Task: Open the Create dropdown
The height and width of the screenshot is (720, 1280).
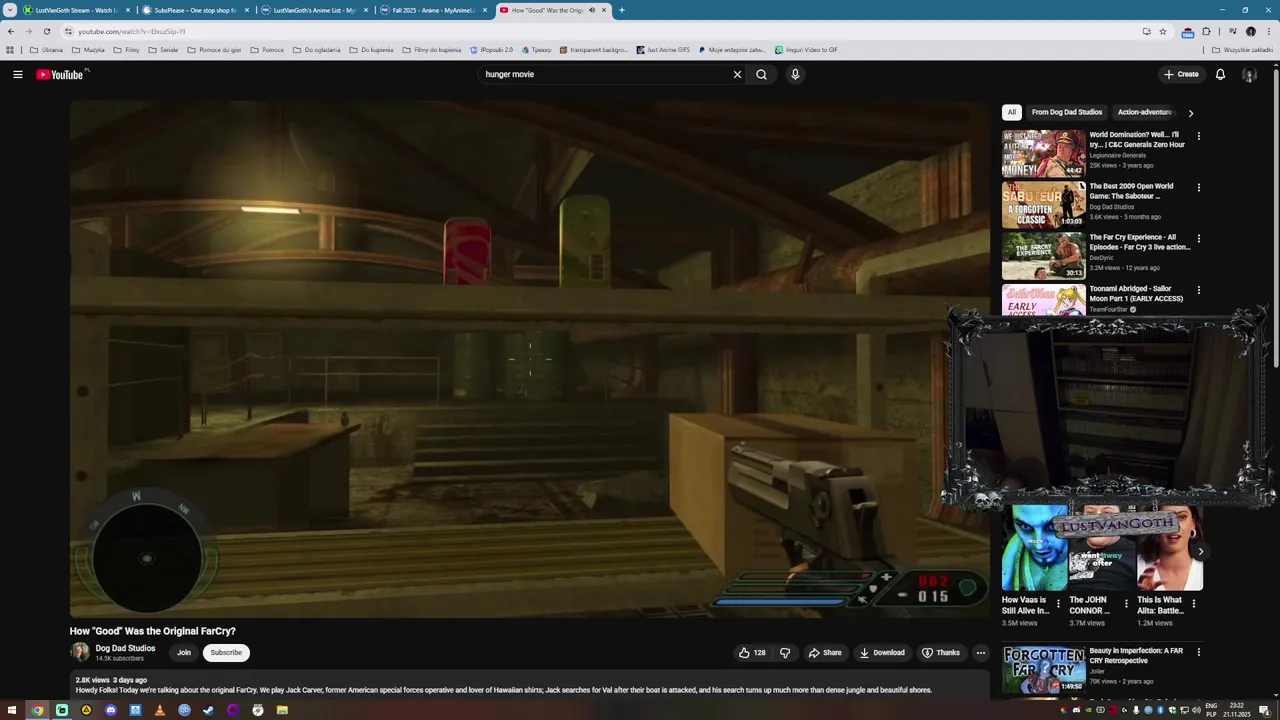Action: [1181, 74]
